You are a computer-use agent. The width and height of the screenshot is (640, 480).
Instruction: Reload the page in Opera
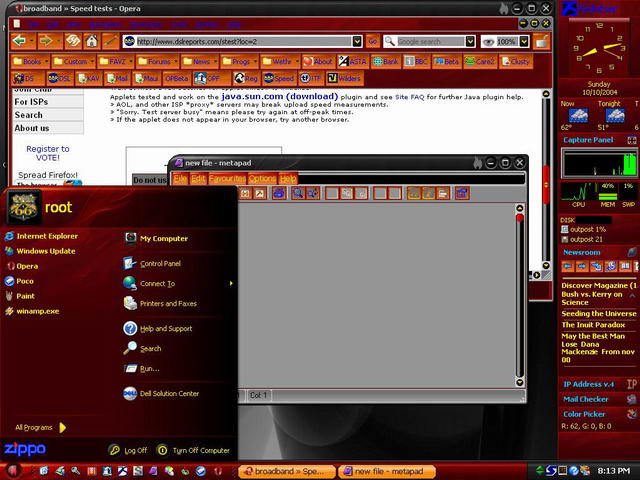pos(73,41)
